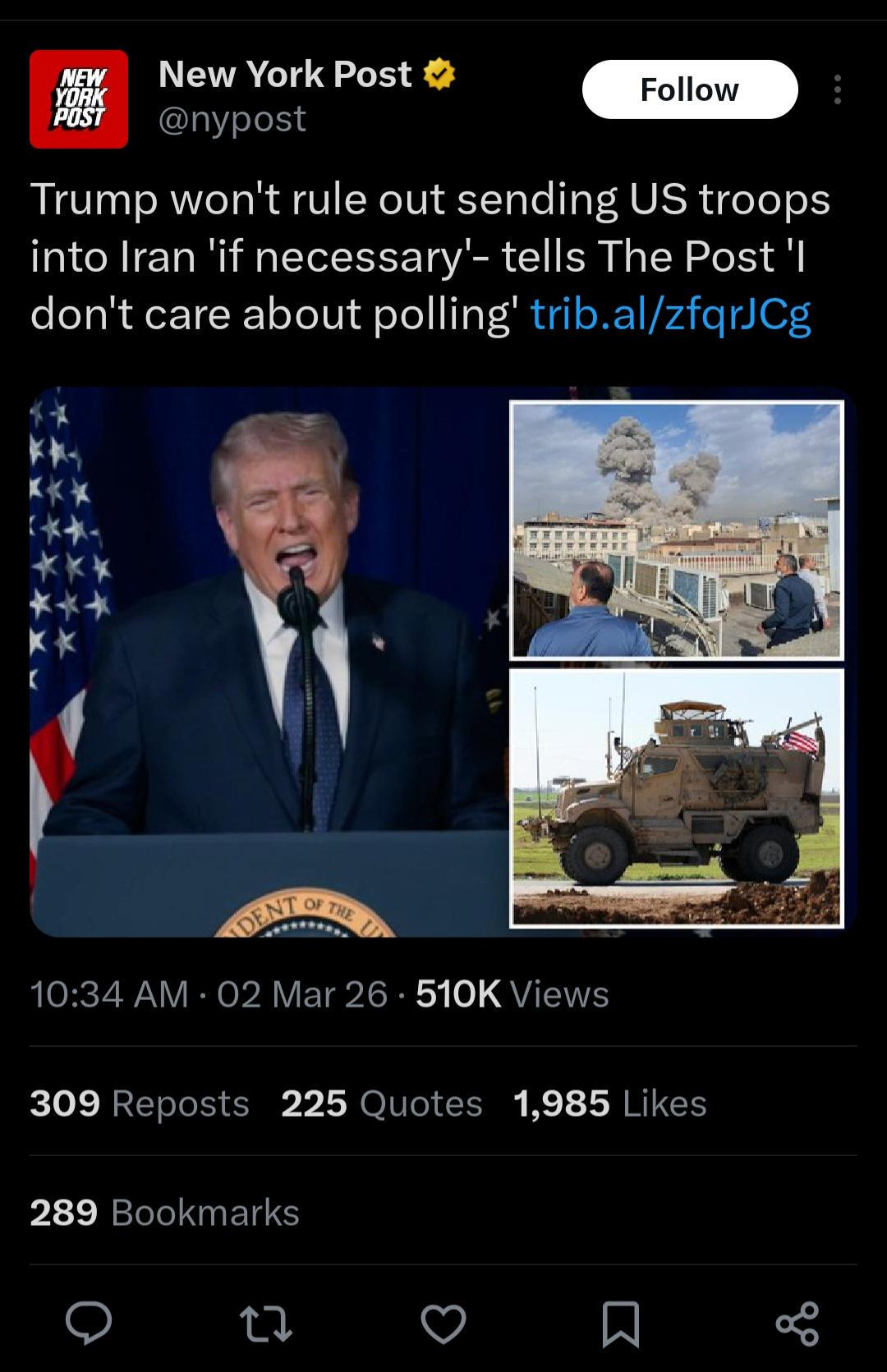Click the gold verified badge
Image resolution: width=887 pixels, height=1372 pixels.
click(439, 75)
